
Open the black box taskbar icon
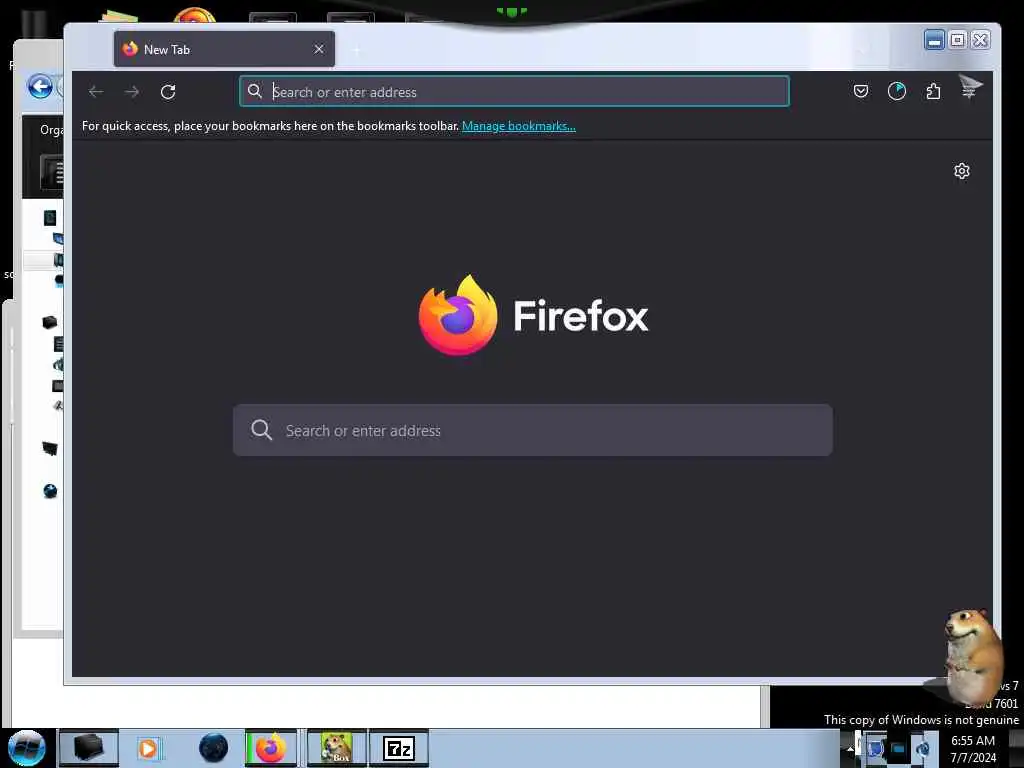pyautogui.click(x=89, y=748)
